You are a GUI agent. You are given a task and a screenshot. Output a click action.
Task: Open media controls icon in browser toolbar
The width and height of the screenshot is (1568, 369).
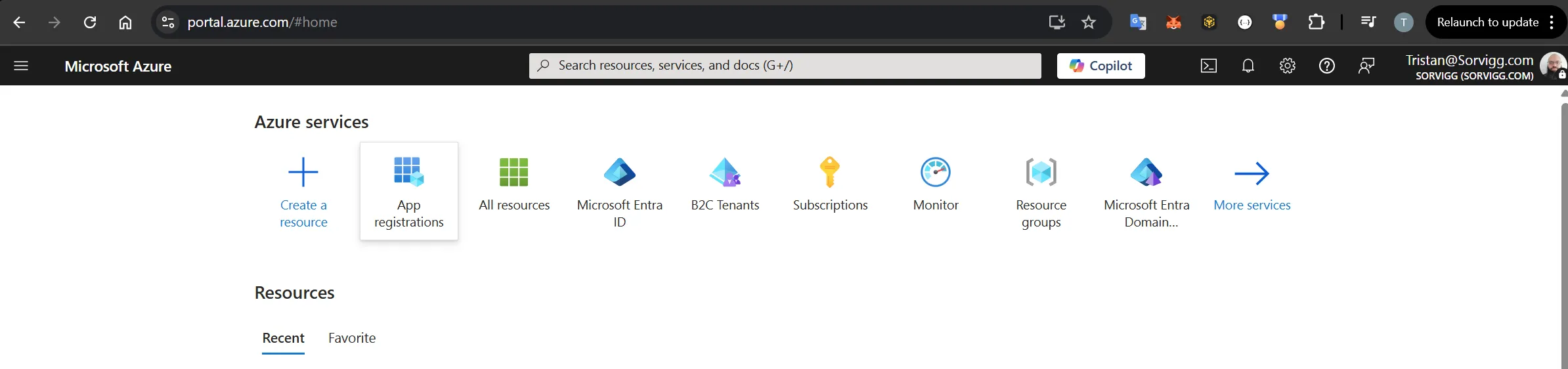(x=1368, y=22)
